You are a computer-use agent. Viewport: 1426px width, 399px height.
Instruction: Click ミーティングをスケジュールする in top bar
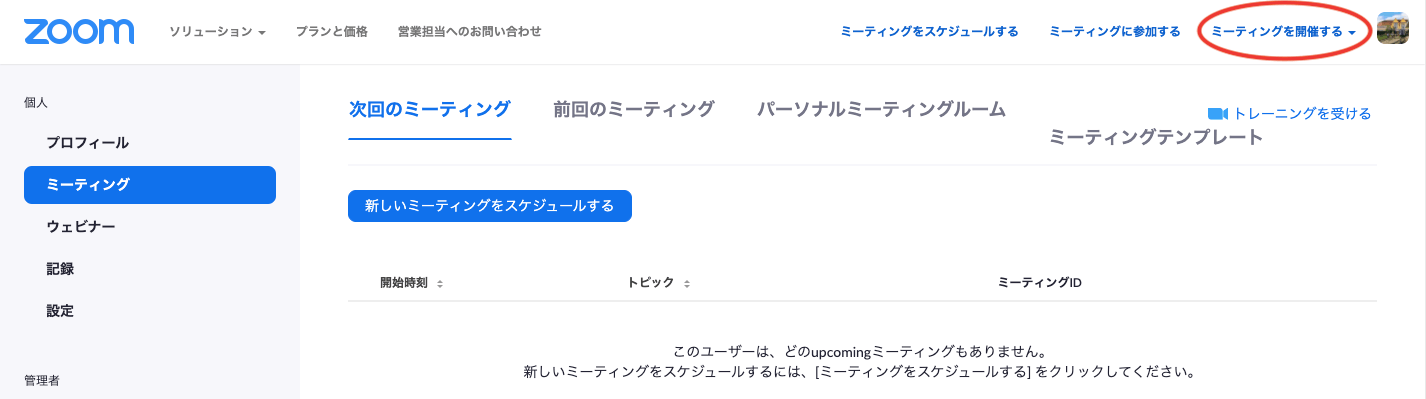pos(929,32)
